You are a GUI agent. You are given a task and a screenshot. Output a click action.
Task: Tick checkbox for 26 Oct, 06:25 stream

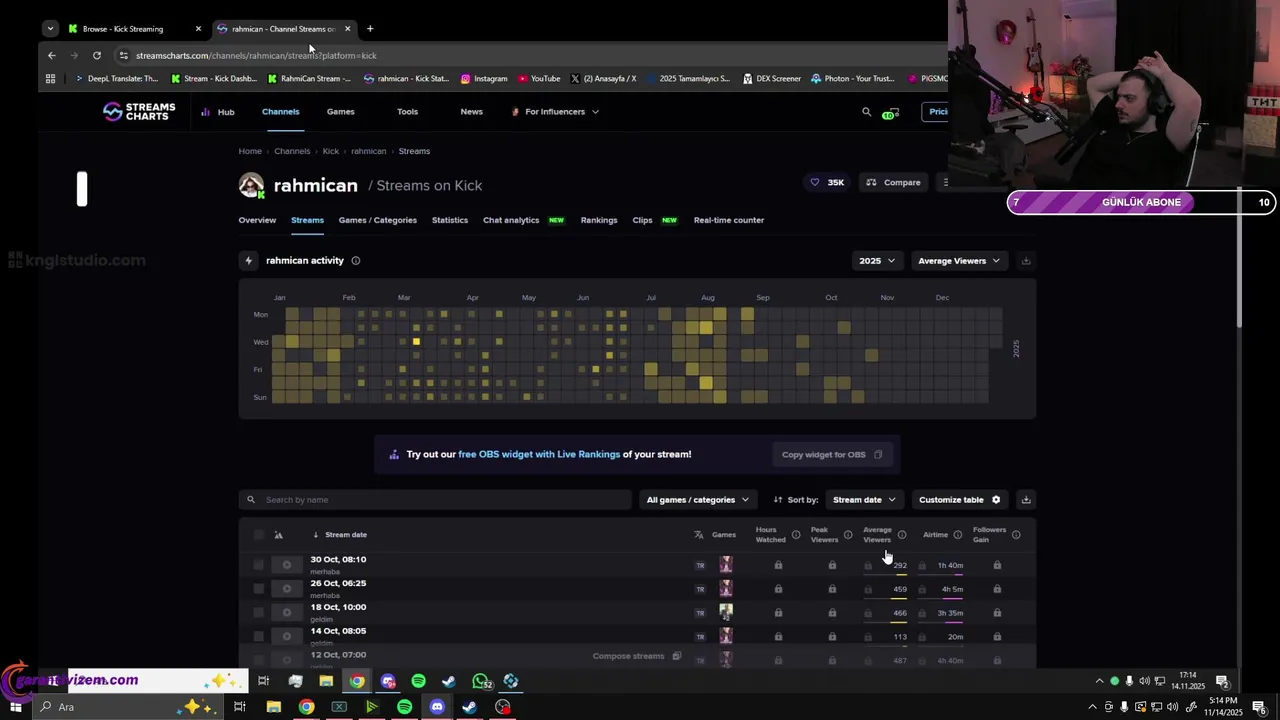(258, 589)
